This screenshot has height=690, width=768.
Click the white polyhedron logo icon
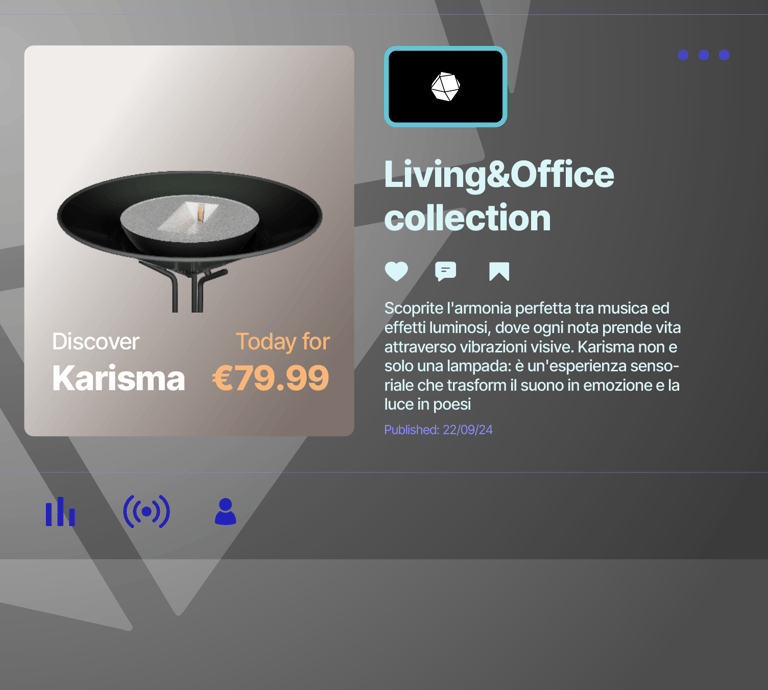click(x=445, y=87)
